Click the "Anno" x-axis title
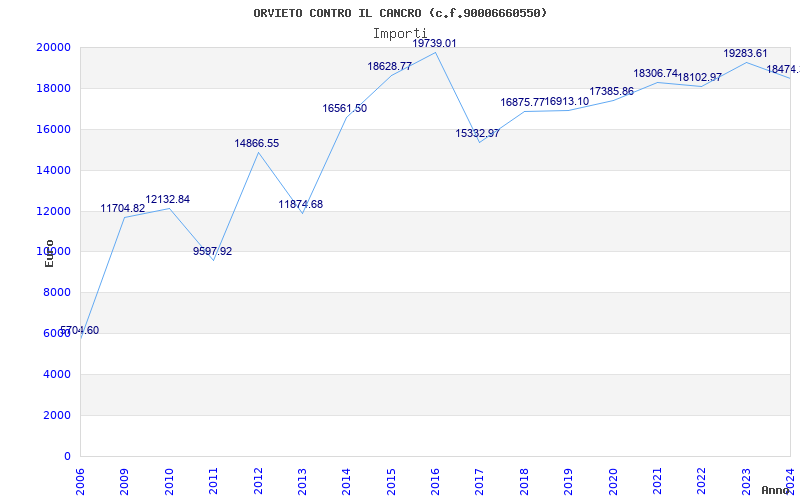 coord(775,490)
